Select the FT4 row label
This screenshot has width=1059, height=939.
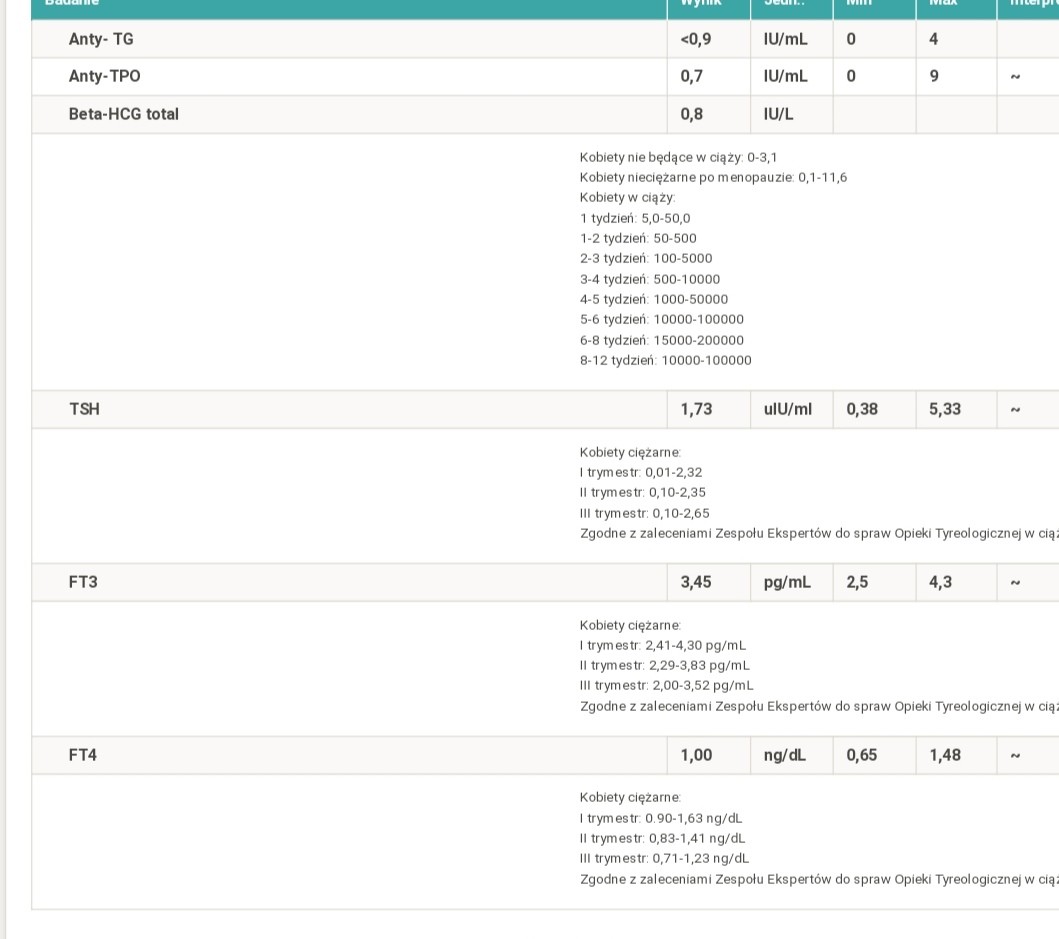[83, 756]
